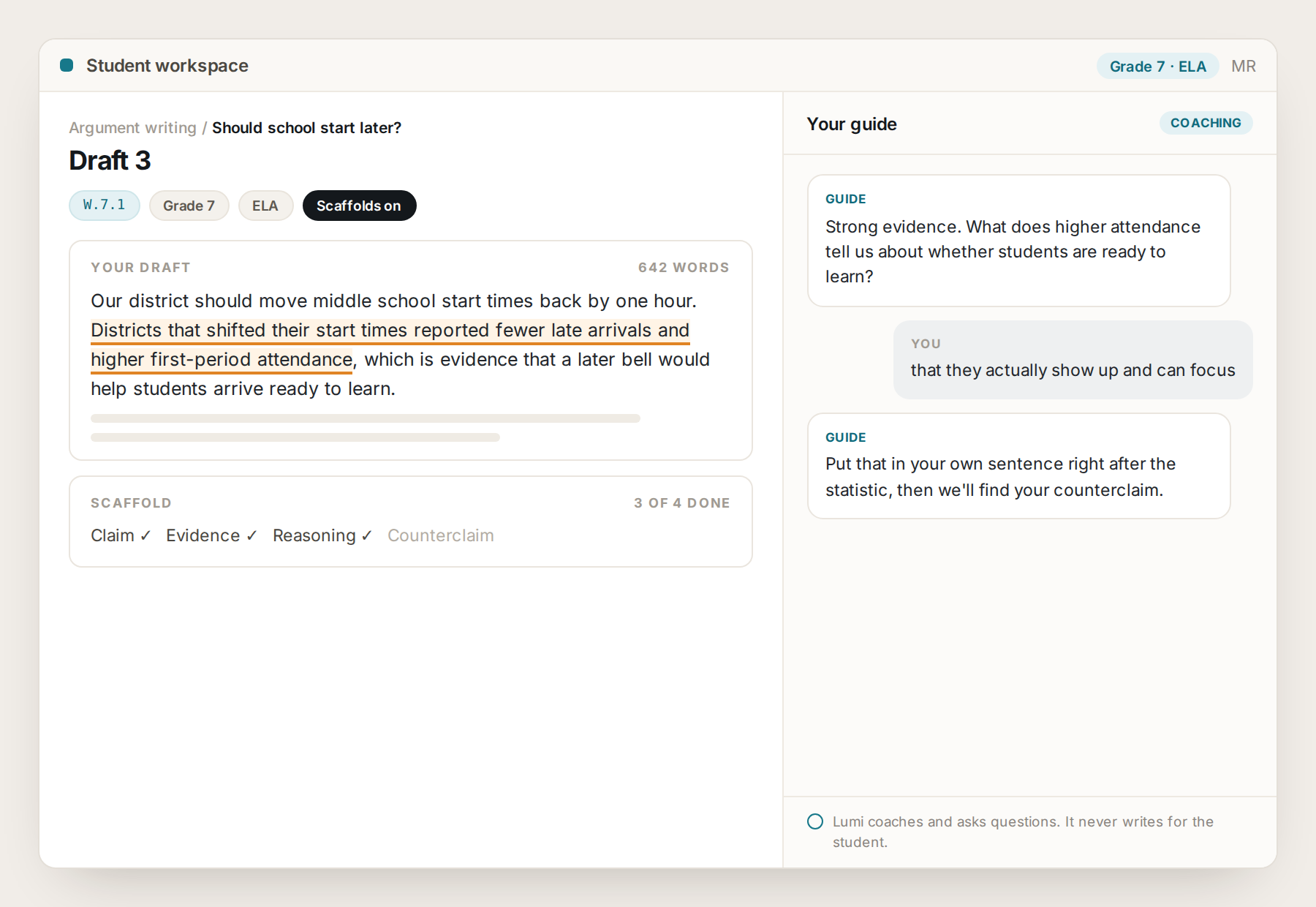Click the SCAFFOLD section label
The height and width of the screenshot is (907, 1316).
pos(131,503)
